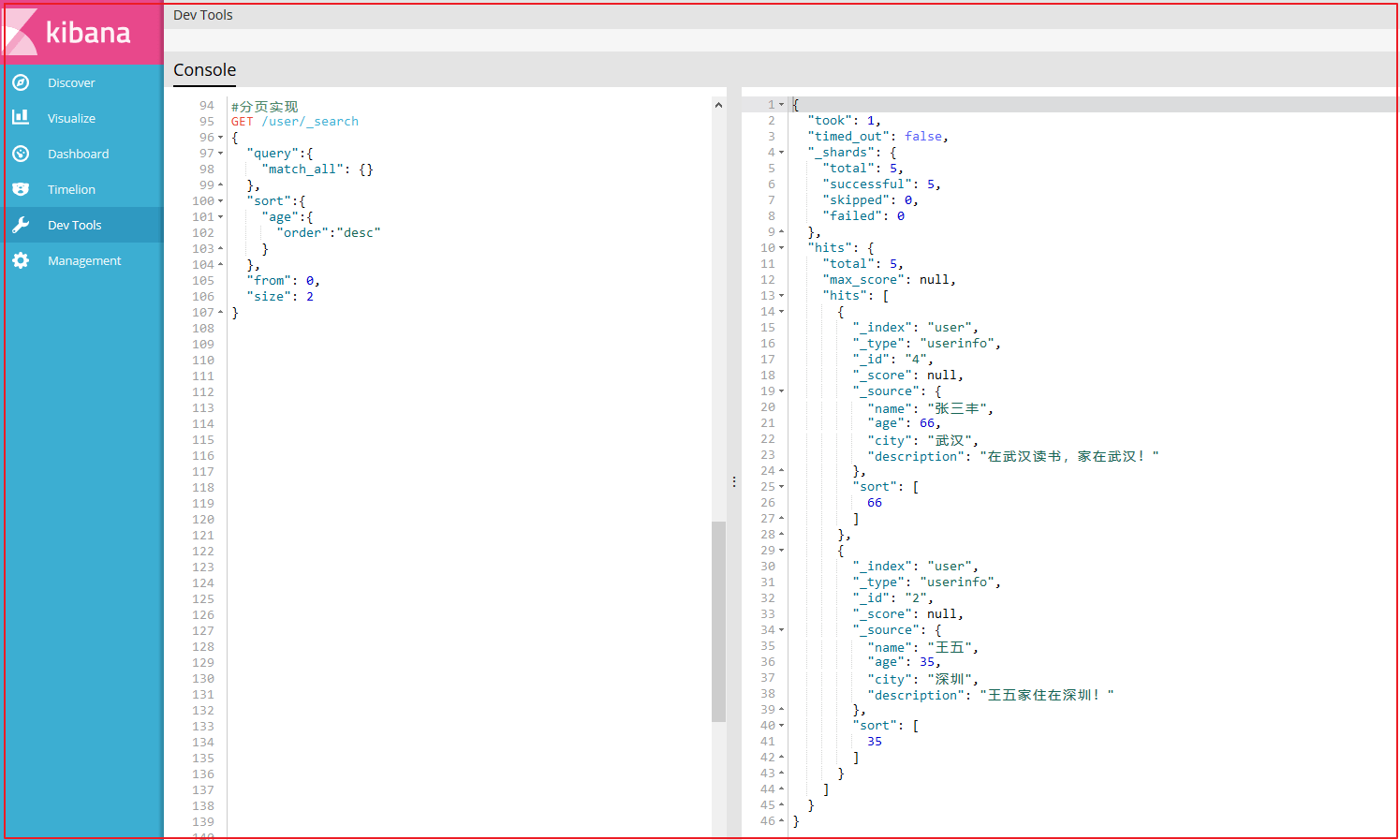
Task: Click the editor vertical scrollbar thumb
Action: click(x=718, y=622)
